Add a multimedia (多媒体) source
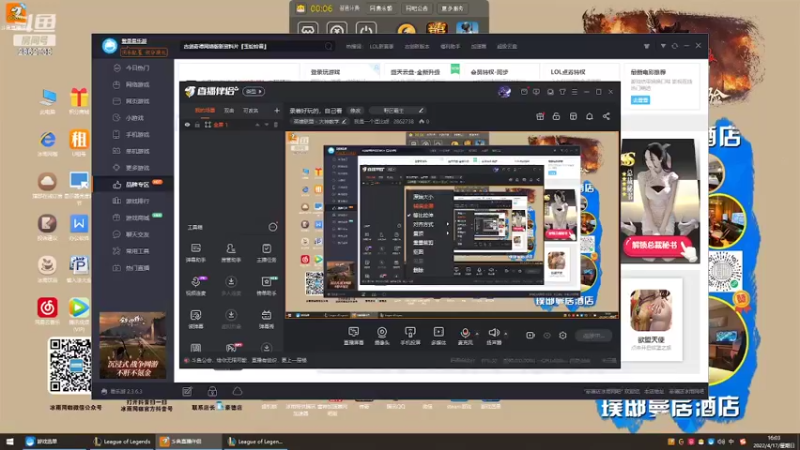This screenshot has width=800, height=450. (438, 336)
